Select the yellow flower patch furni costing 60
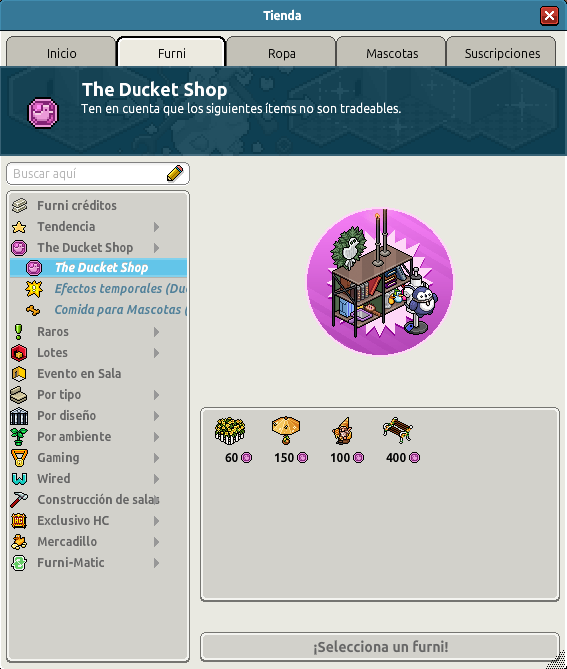This screenshot has height=669, width=567. (230, 430)
